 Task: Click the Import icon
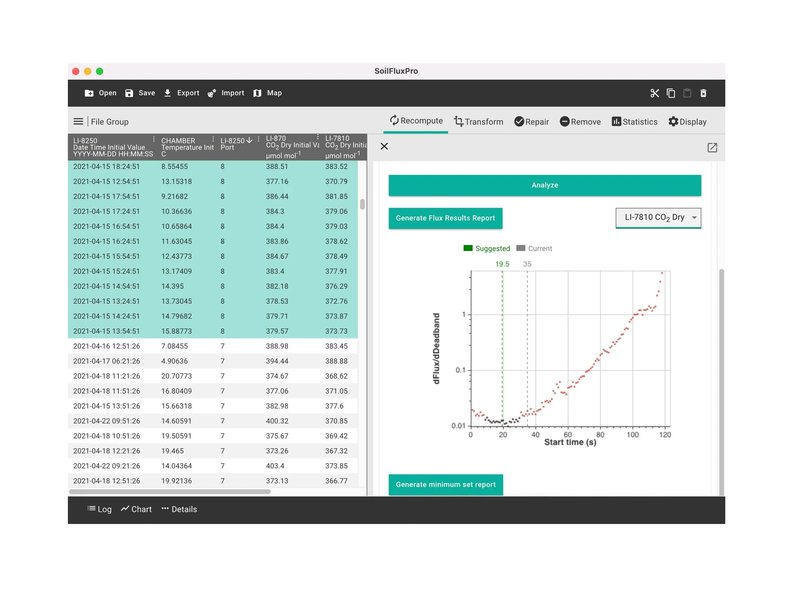click(x=212, y=93)
